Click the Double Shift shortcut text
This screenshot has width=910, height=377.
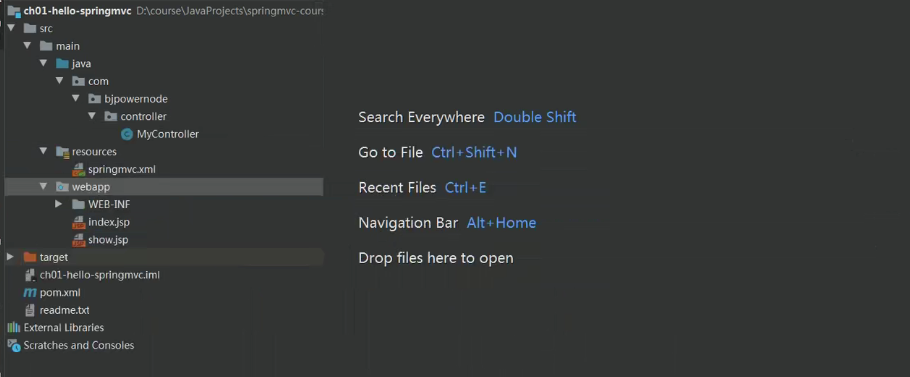[535, 117]
